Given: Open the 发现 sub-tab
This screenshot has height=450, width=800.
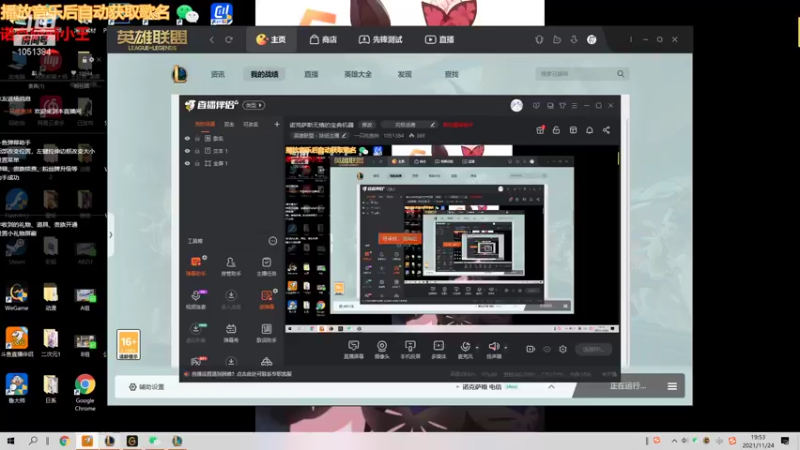Looking at the screenshot, I should pyautogui.click(x=404, y=74).
